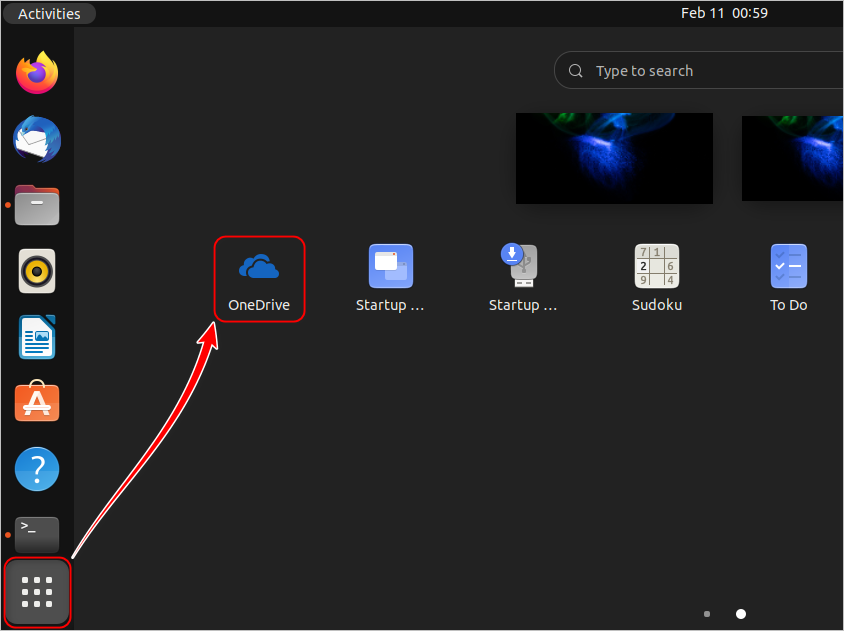The image size is (844, 631).
Task: Open Startup Disk Creator app
Action: point(523,278)
